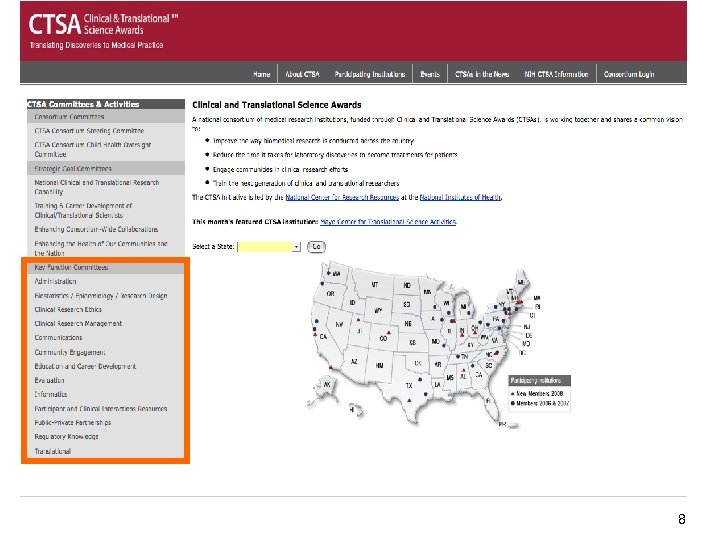Select Arizona (AZ) on the map
The image size is (720, 540).
[354, 362]
